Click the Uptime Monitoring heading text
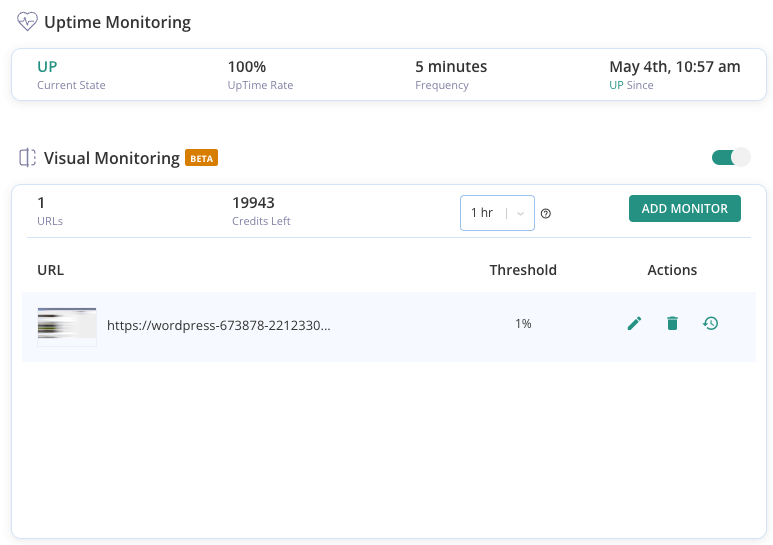This screenshot has height=545, width=773. click(117, 22)
